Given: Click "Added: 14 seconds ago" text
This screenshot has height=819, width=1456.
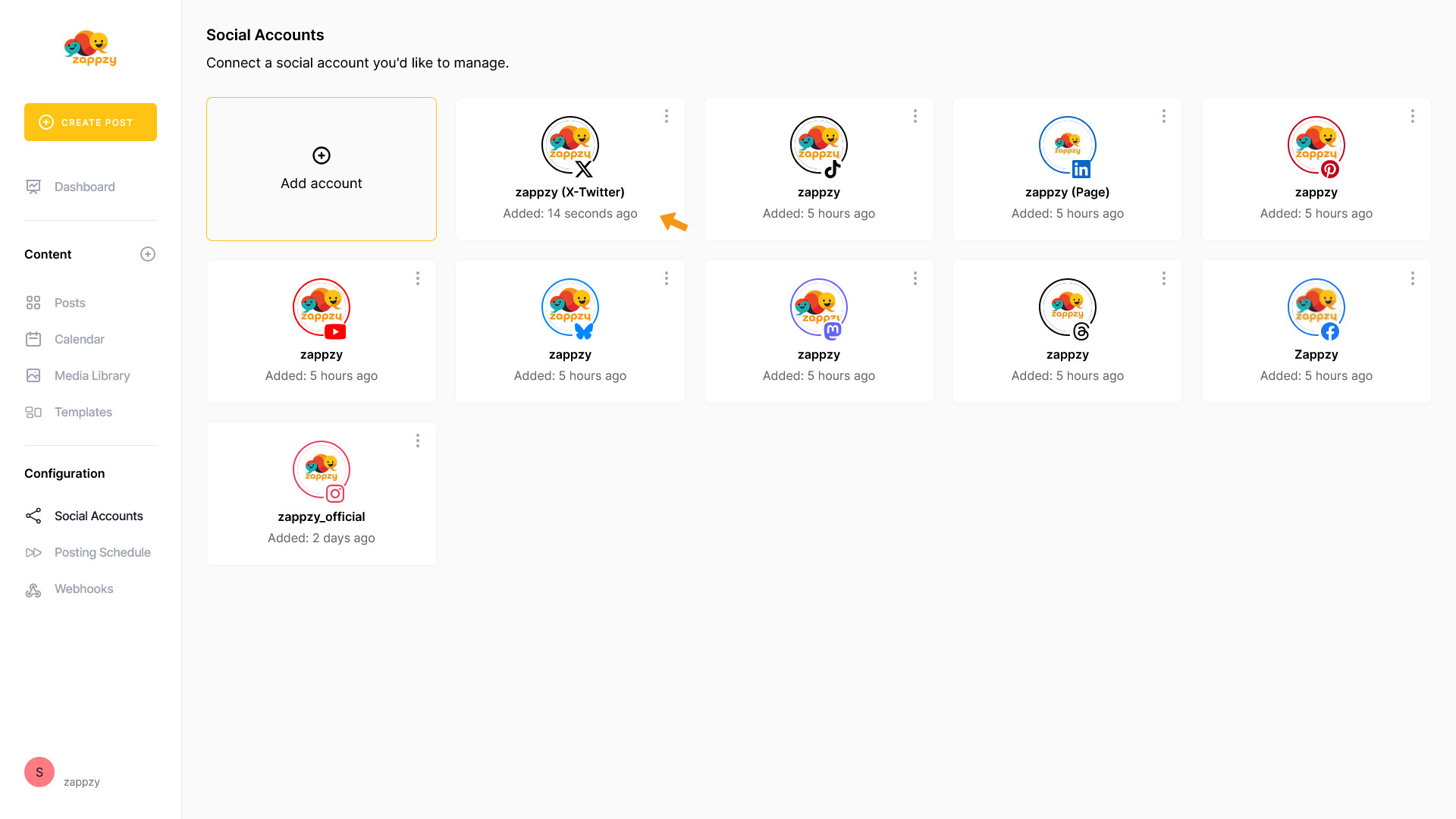Looking at the screenshot, I should pos(570,213).
